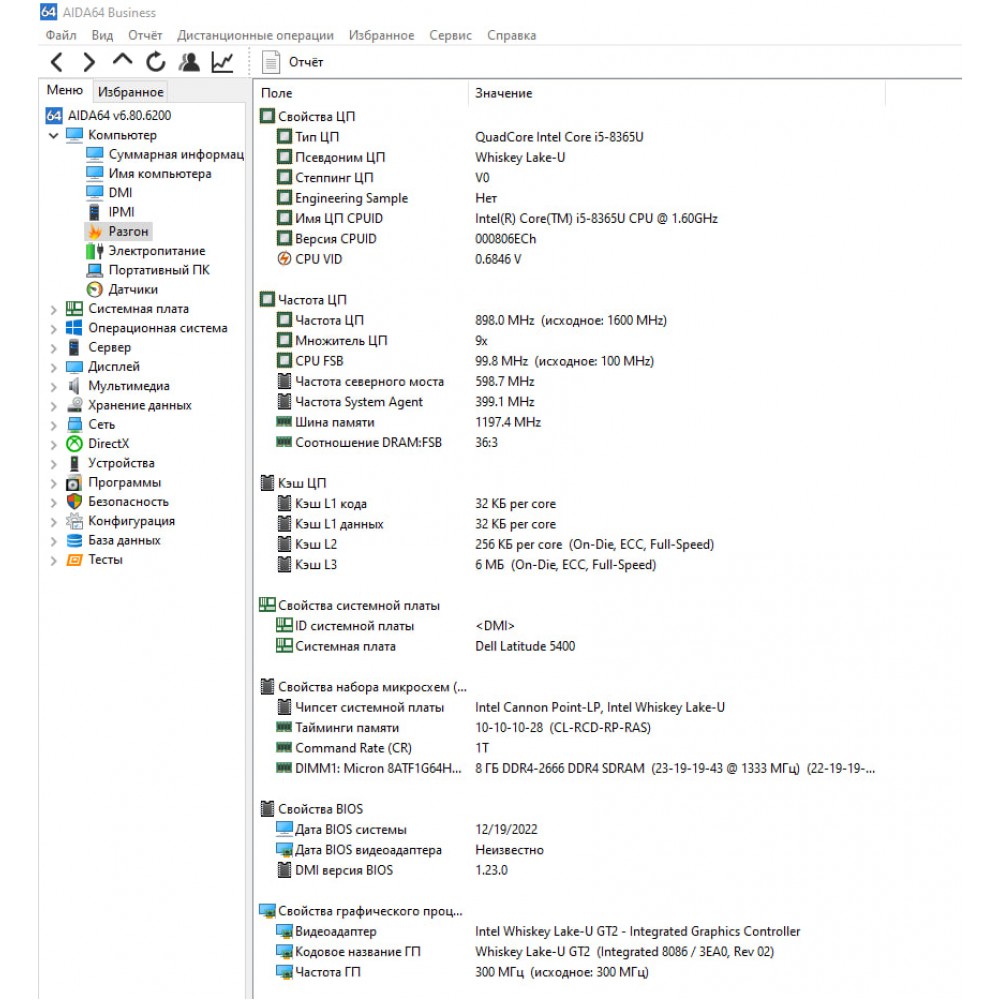The image size is (1000, 1000).
Task: Go forward with the right arrow button
Action: tap(89, 62)
